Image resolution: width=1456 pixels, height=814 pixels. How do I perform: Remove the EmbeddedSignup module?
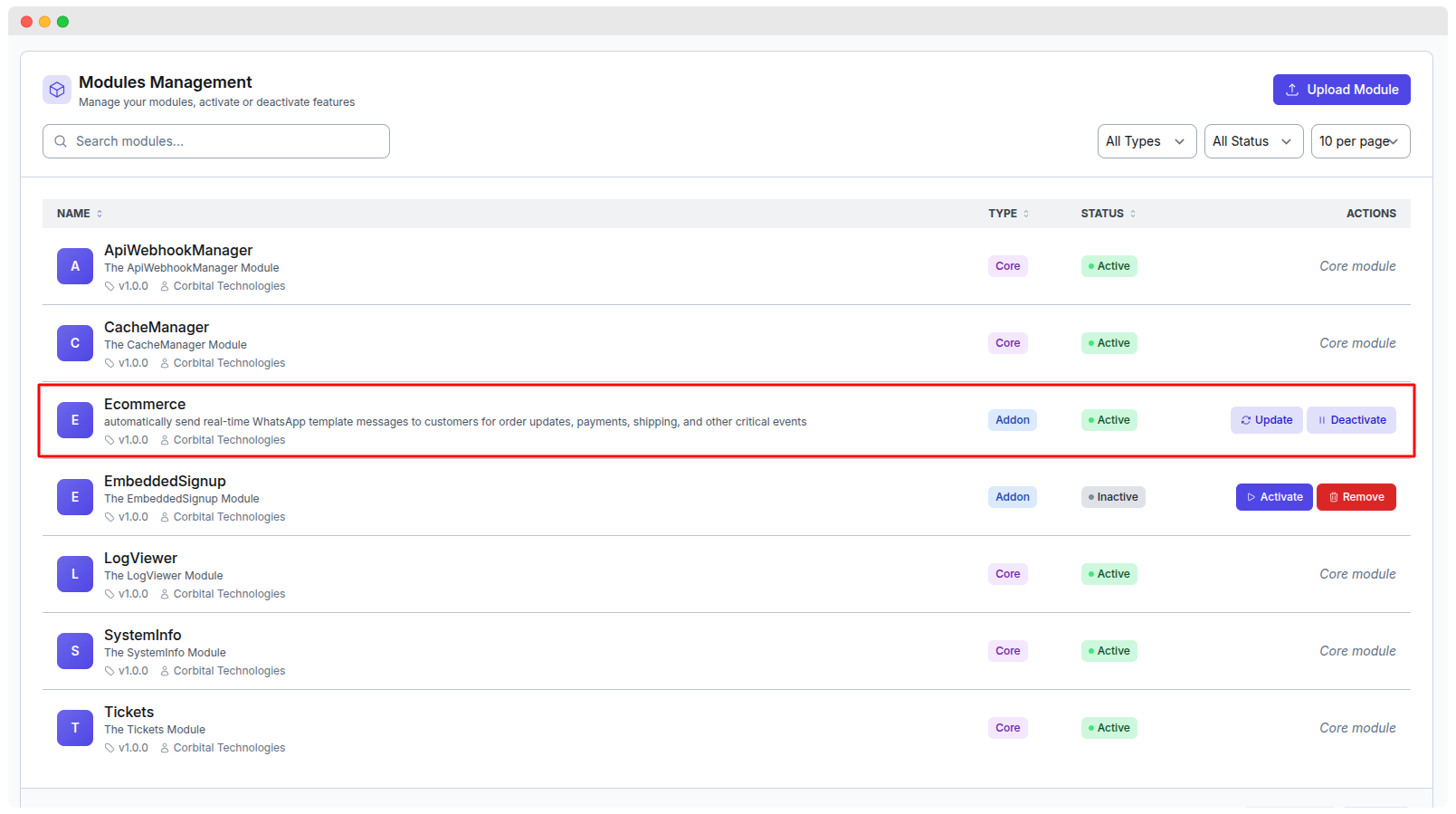pyautogui.click(x=1356, y=497)
